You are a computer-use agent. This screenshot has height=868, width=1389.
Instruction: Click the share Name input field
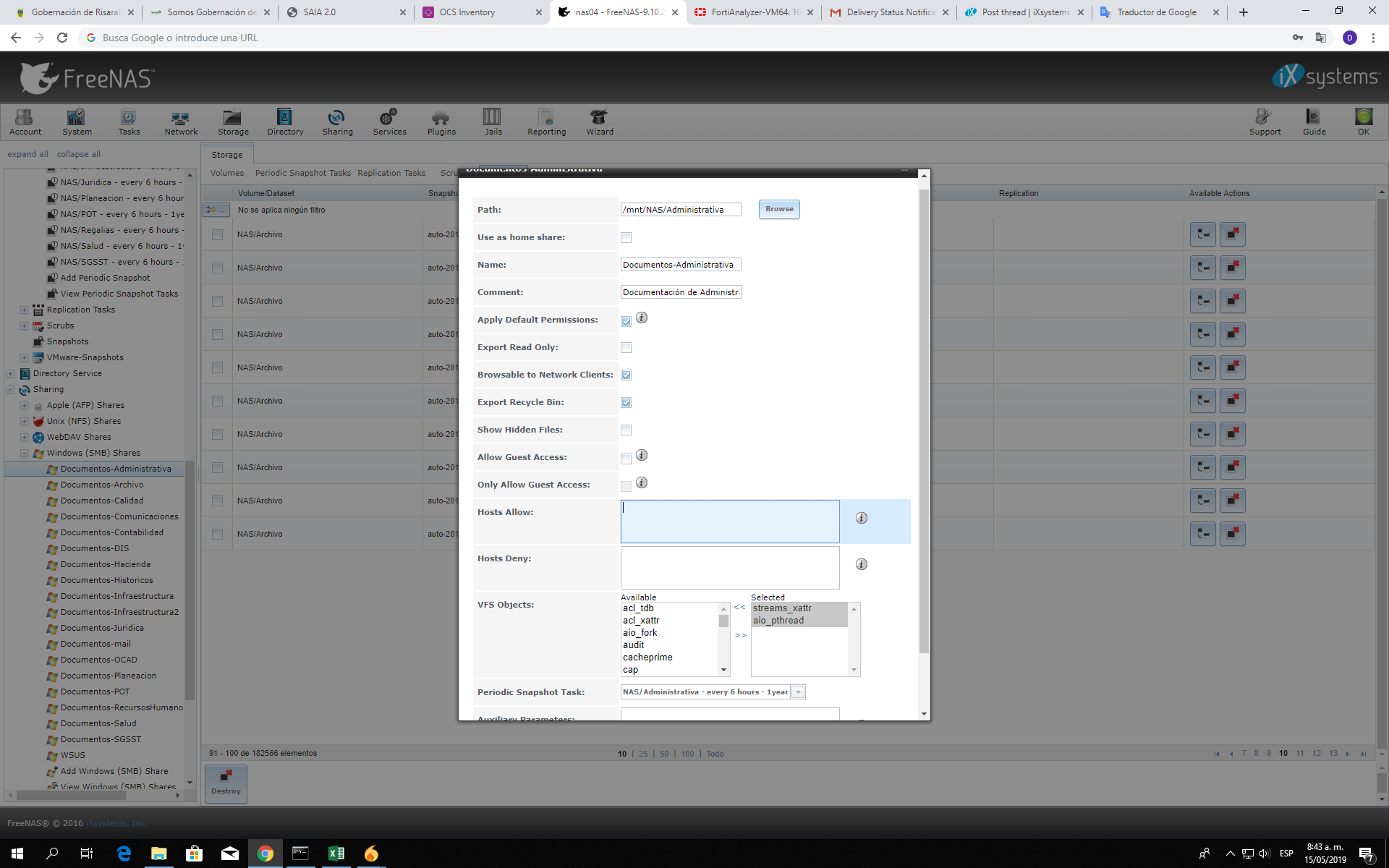point(681,265)
